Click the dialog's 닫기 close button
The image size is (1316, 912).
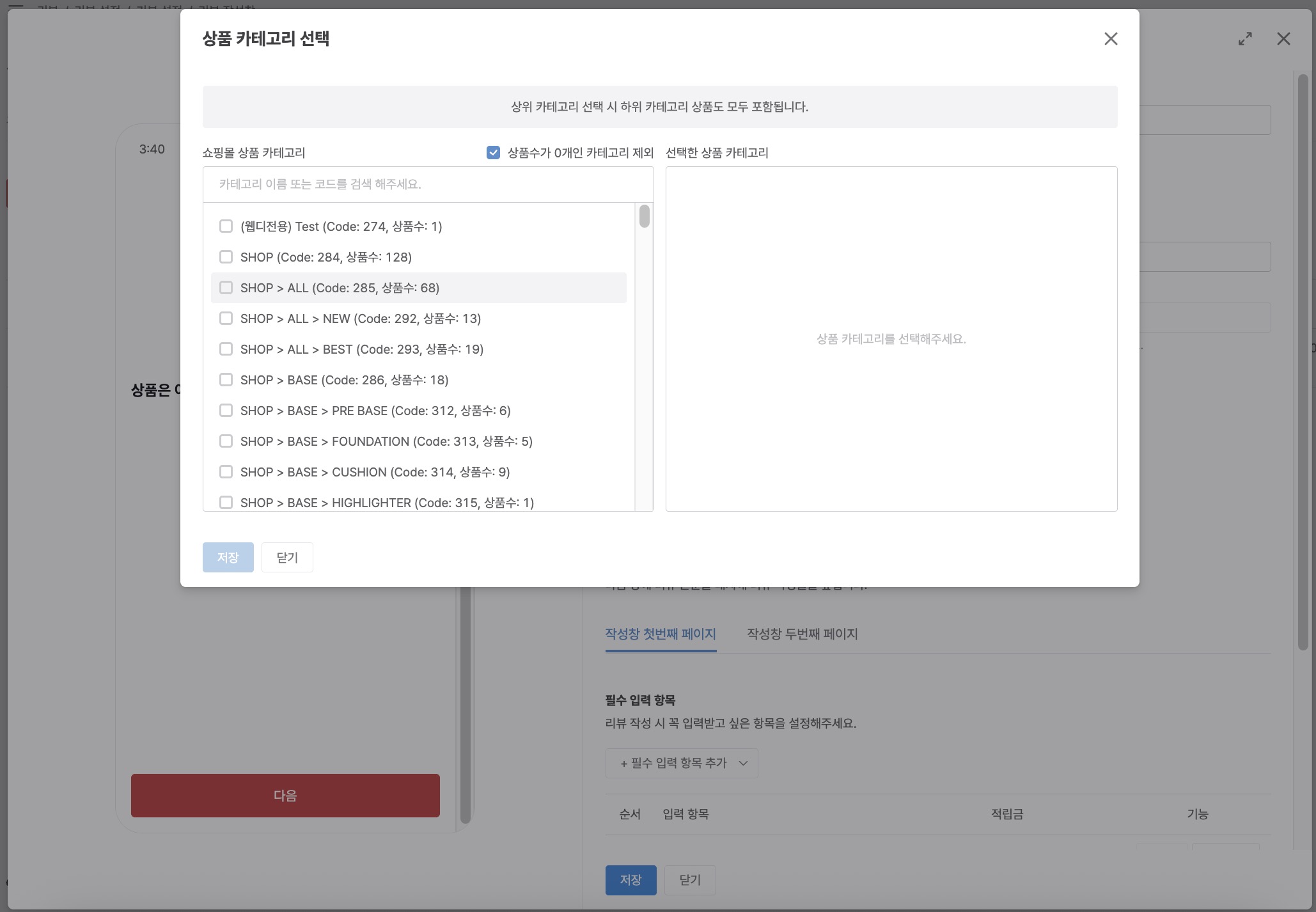[x=287, y=557]
